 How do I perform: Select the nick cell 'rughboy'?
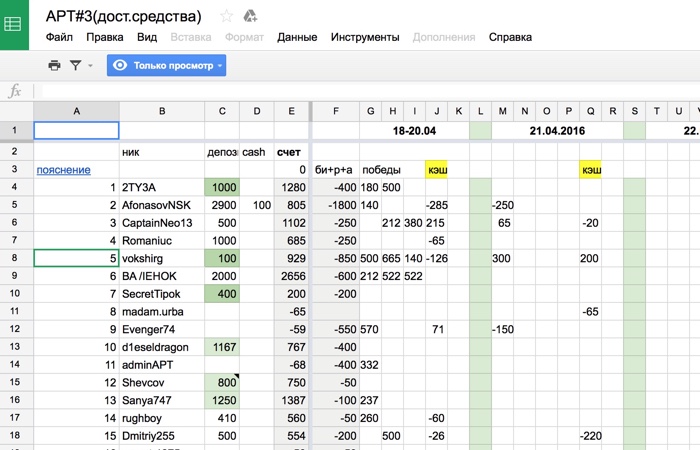coord(162,418)
